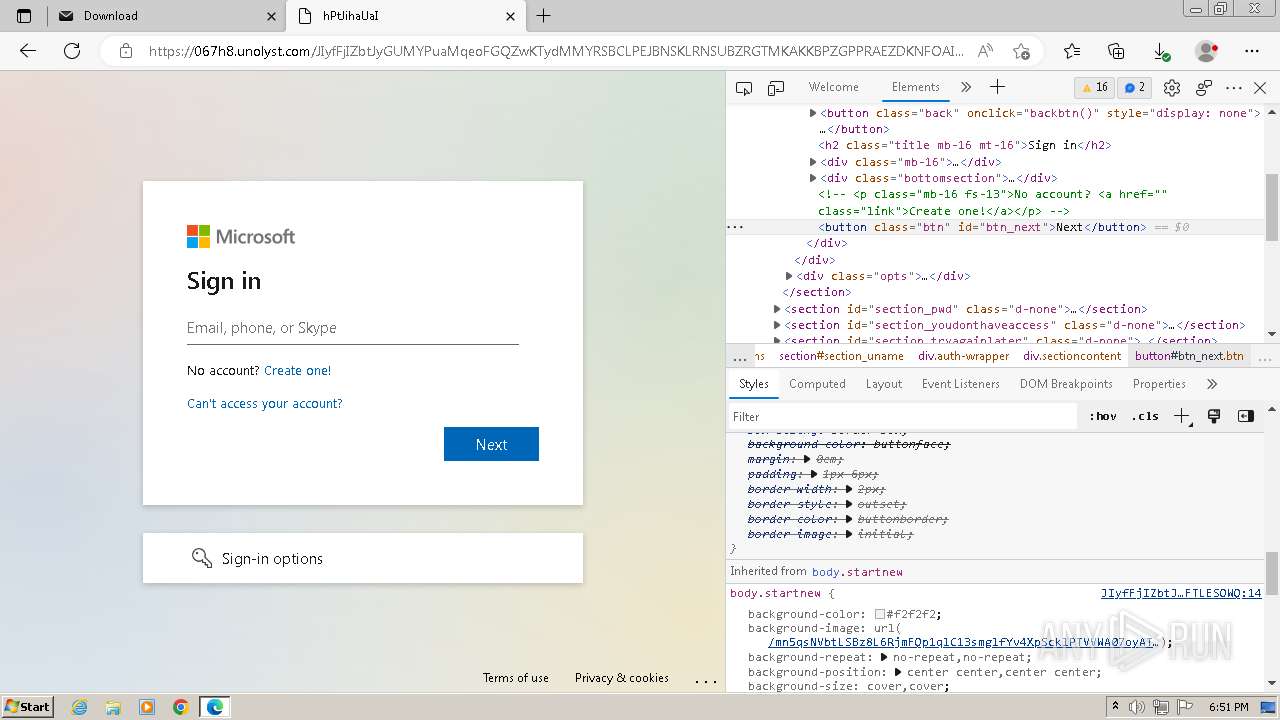The image size is (1280, 720).
Task: Open Sign-in options
Action: point(363,558)
